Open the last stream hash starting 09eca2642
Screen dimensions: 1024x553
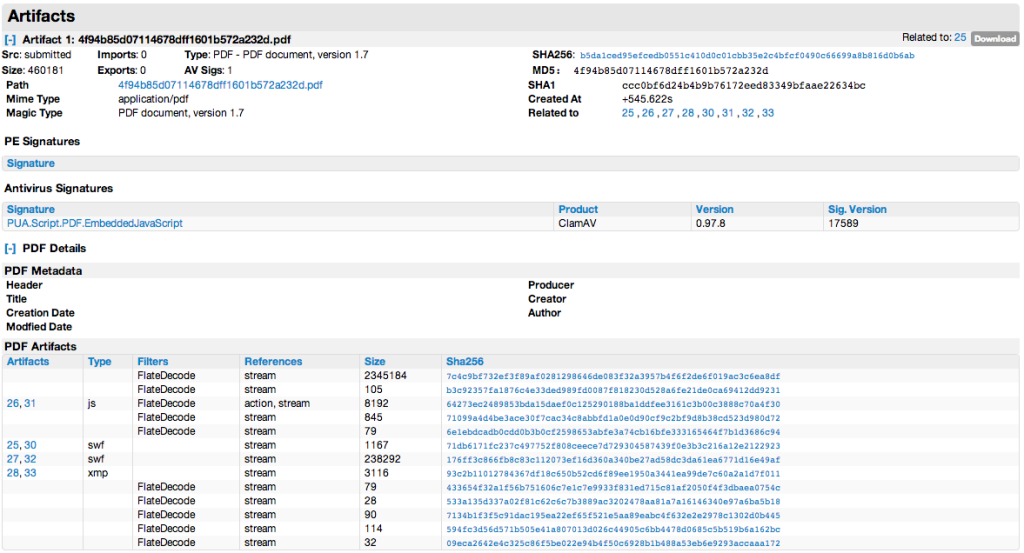click(x=612, y=543)
